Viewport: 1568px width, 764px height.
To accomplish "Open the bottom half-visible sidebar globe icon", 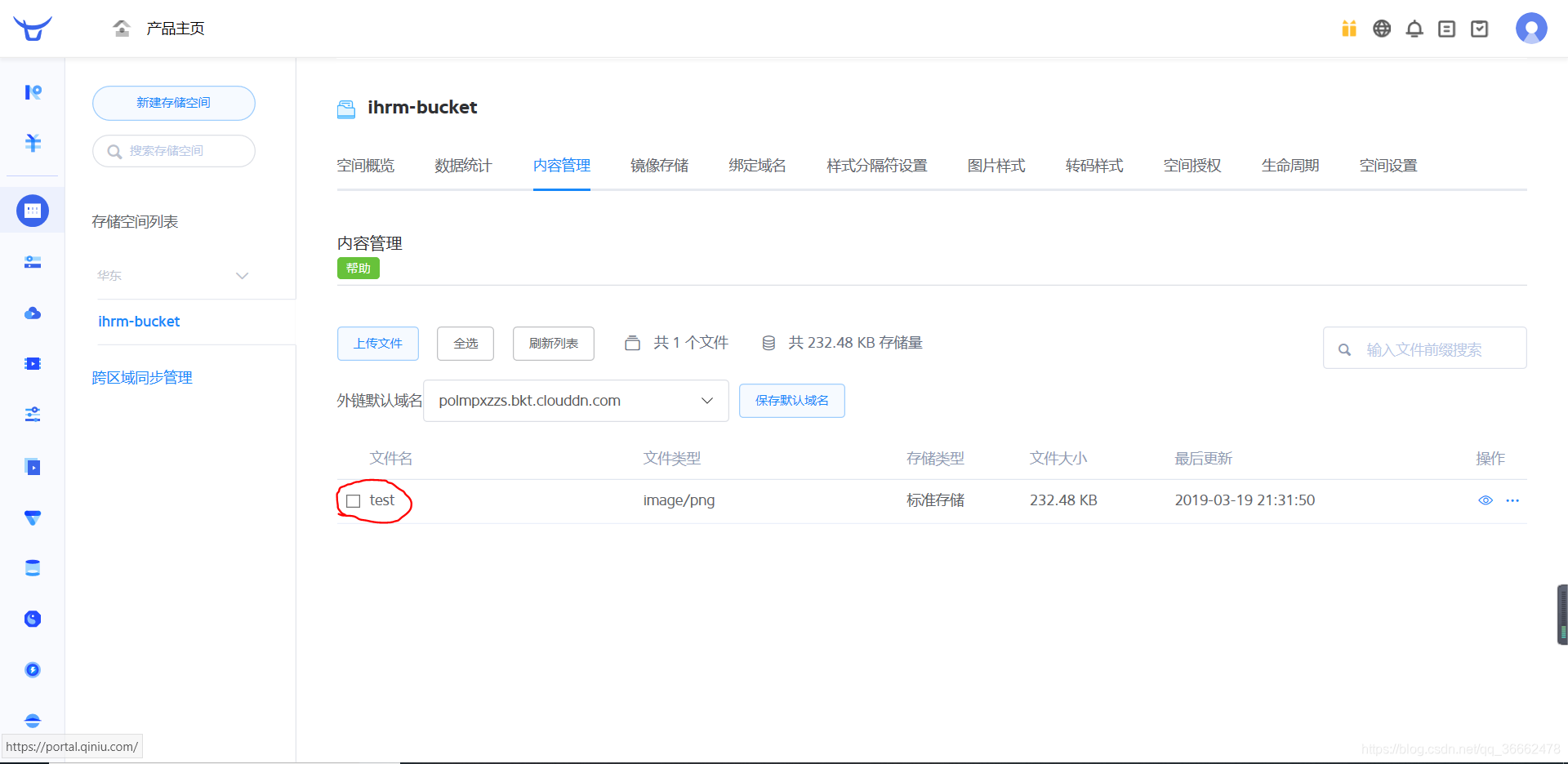I will pos(33,721).
